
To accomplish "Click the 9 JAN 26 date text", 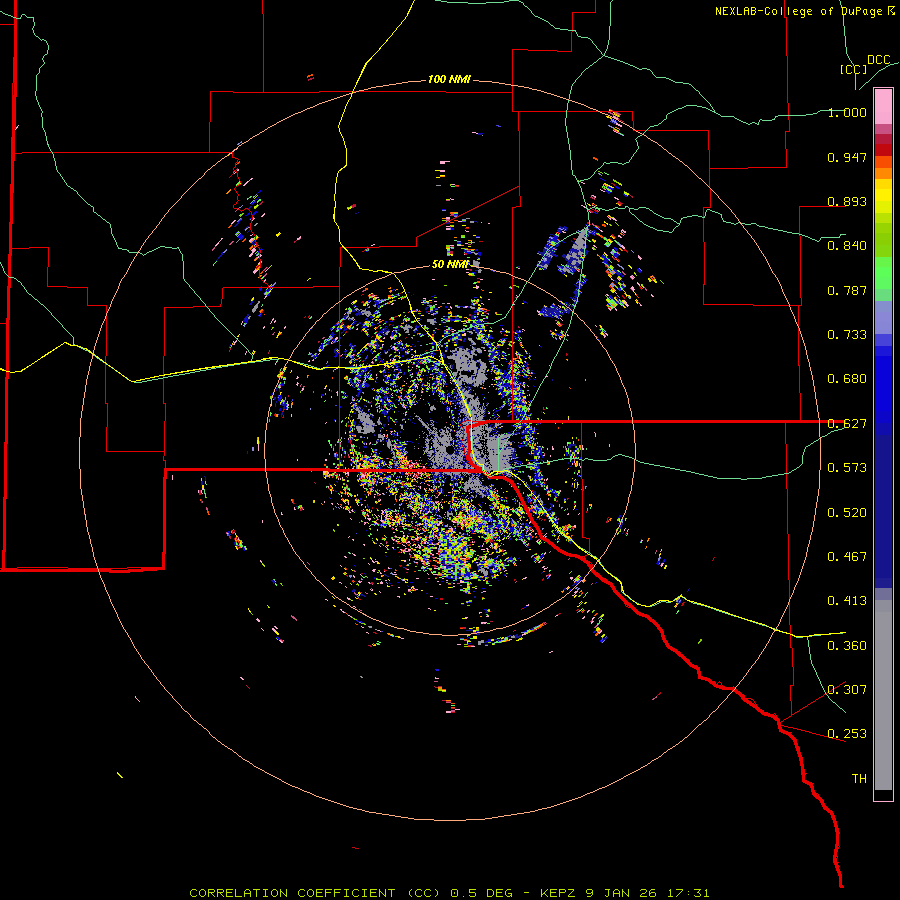I will [620, 893].
